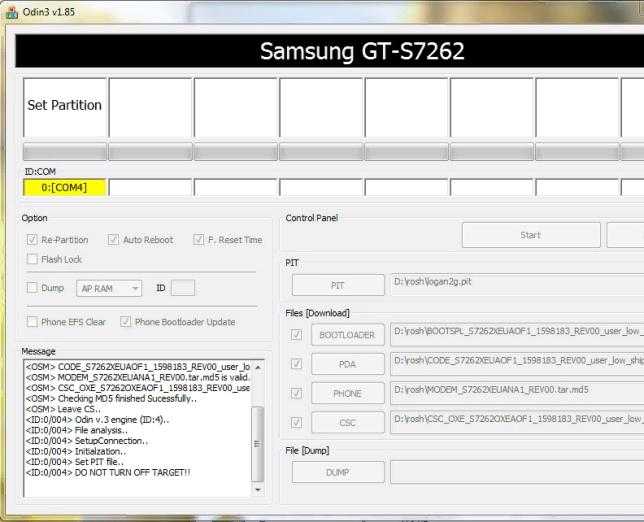Click the Odin3 v1.85 window title

[x=49, y=12]
